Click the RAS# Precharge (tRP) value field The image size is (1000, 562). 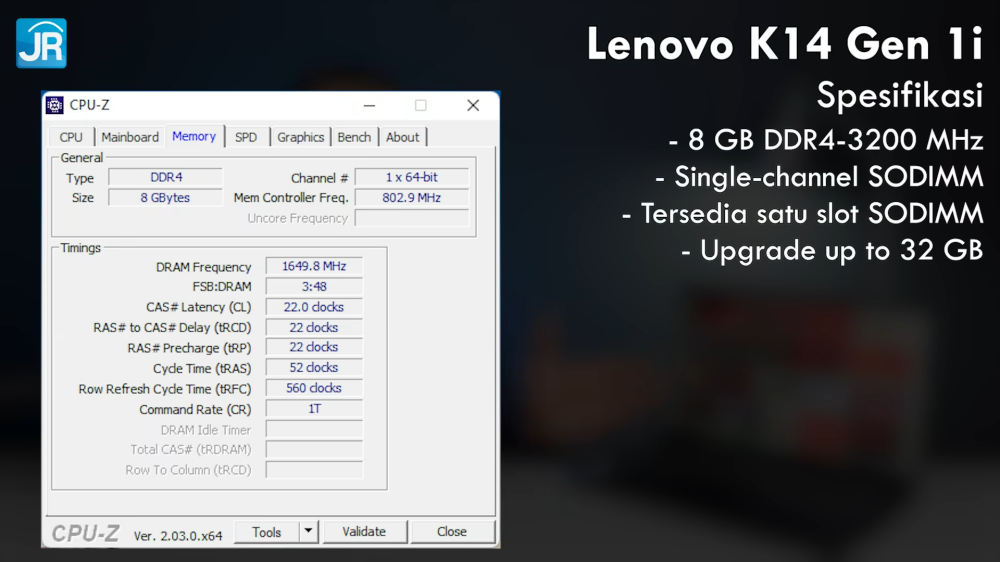click(x=314, y=347)
